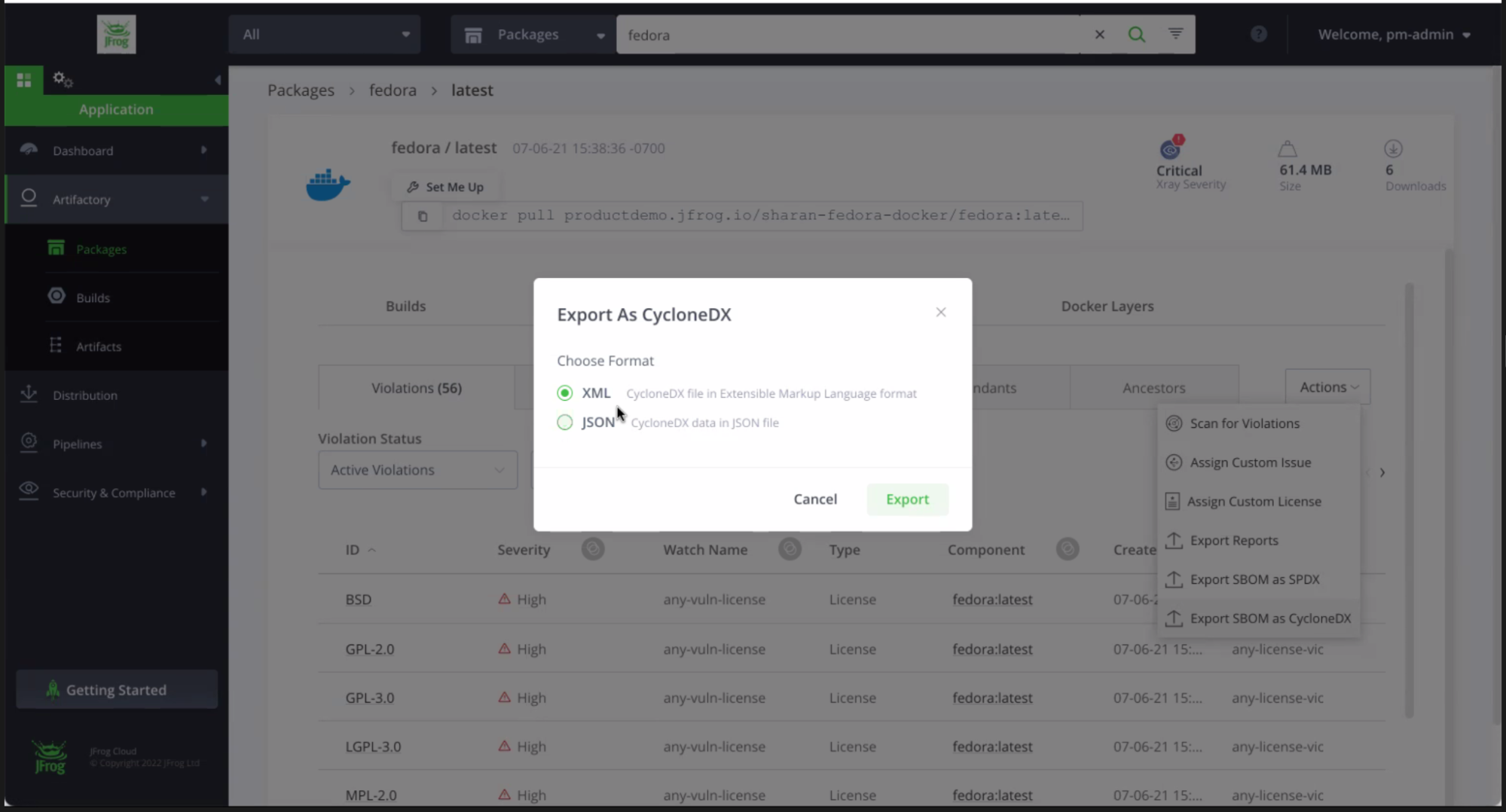Click the Critical Xray Severity icon

coord(1170,148)
